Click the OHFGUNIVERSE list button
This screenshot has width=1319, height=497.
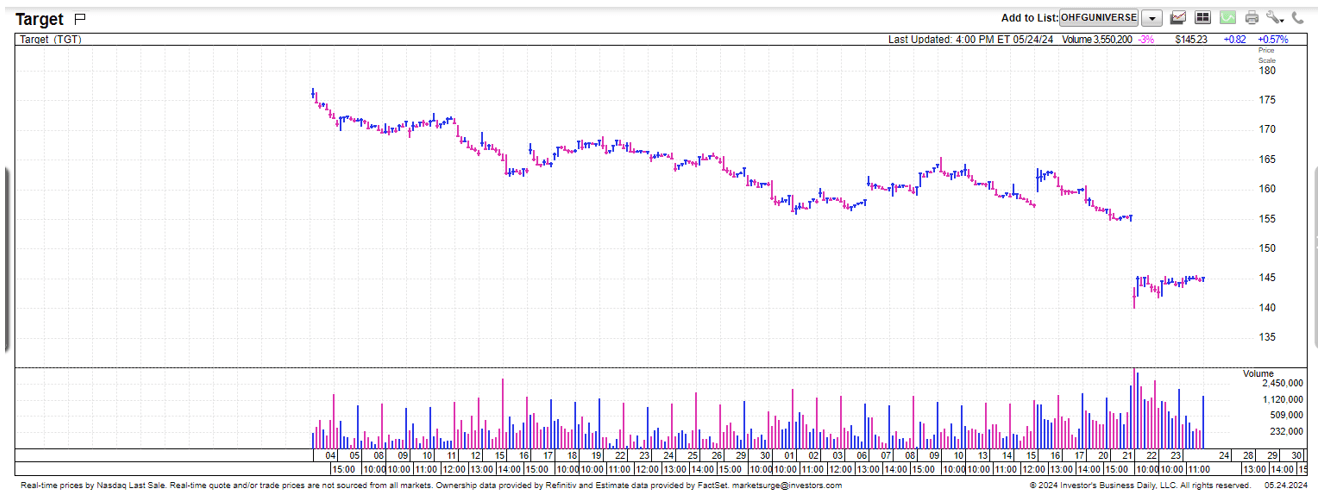pyautogui.click(x=1098, y=18)
